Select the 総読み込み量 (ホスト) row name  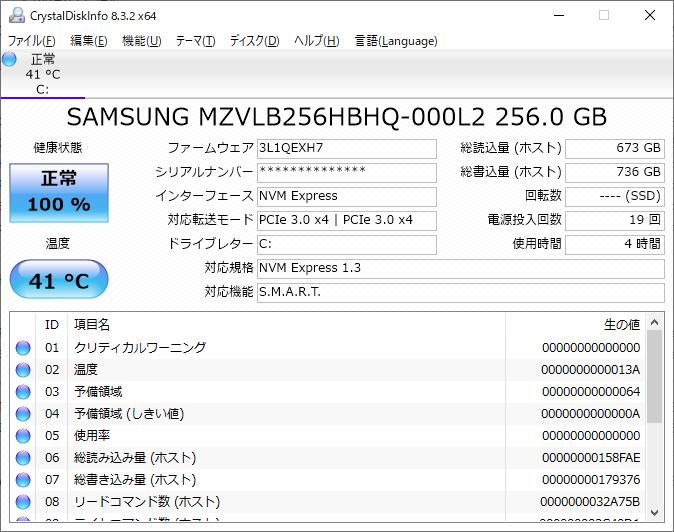(x=135, y=458)
